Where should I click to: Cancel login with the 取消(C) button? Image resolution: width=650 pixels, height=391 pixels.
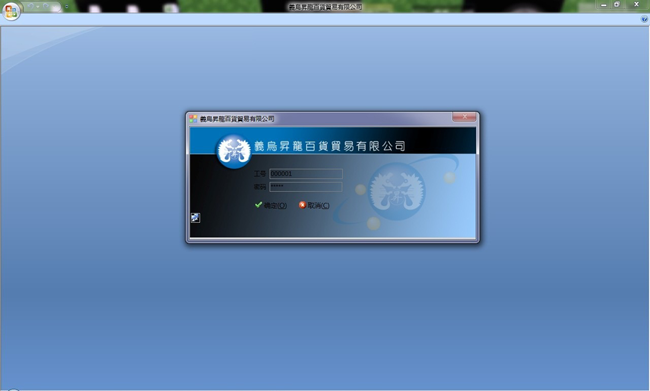coord(314,205)
